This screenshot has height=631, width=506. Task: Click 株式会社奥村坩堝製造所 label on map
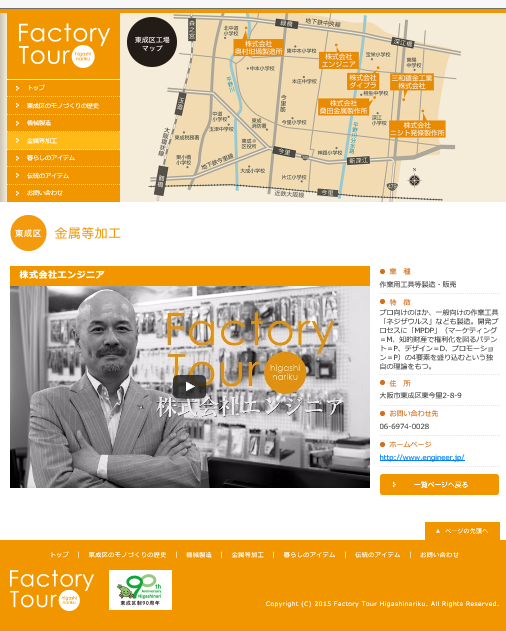point(259,47)
